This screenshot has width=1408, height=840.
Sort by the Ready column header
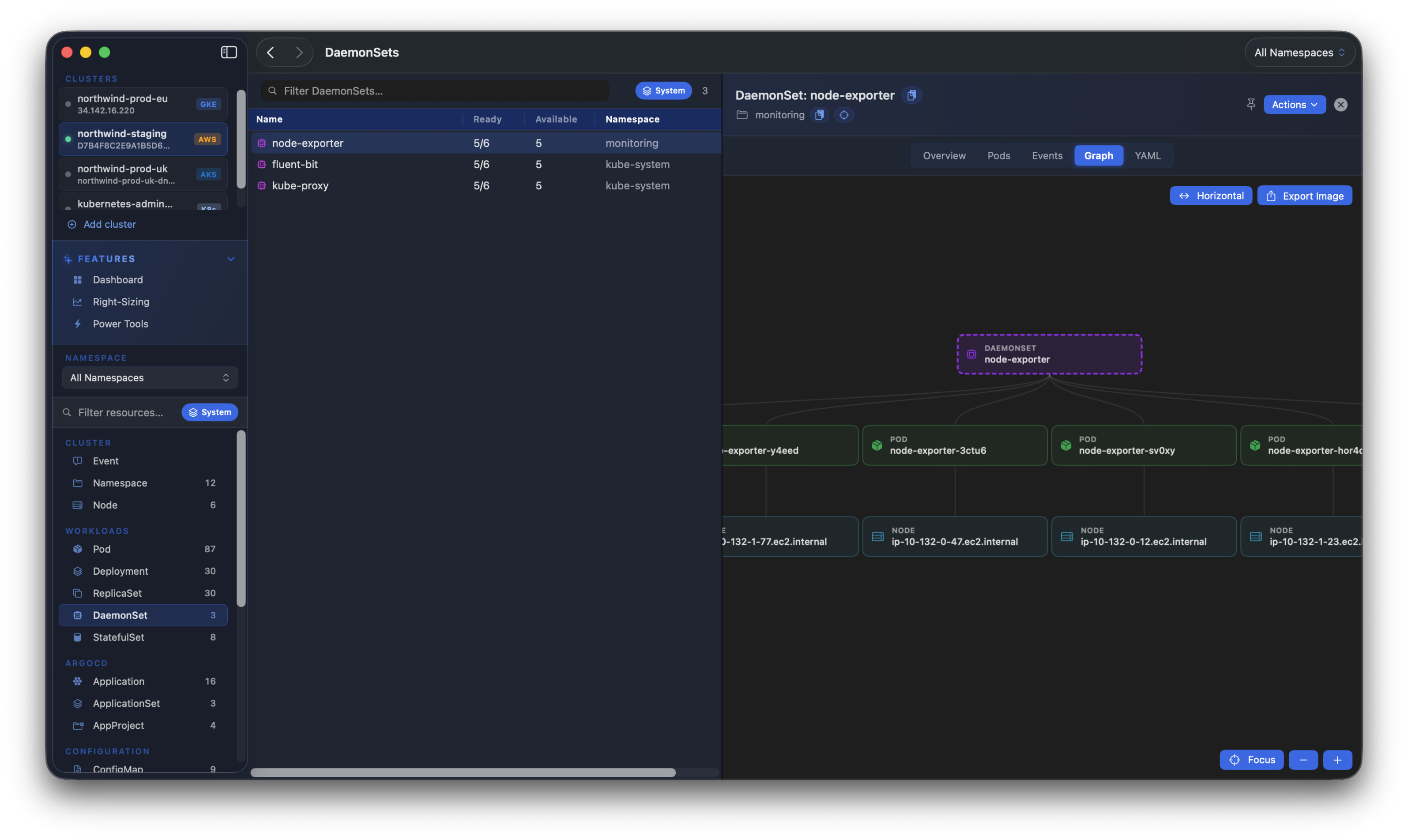[x=487, y=120]
